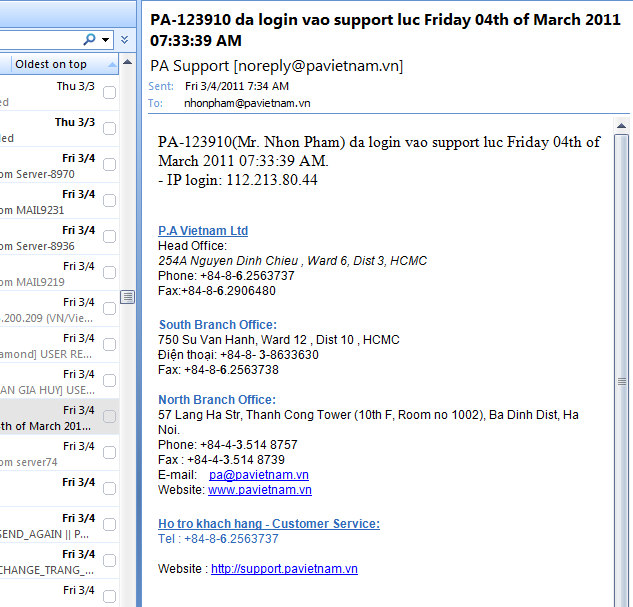Flag the selected th of March message
This screenshot has height=607, width=633.
tap(109, 417)
